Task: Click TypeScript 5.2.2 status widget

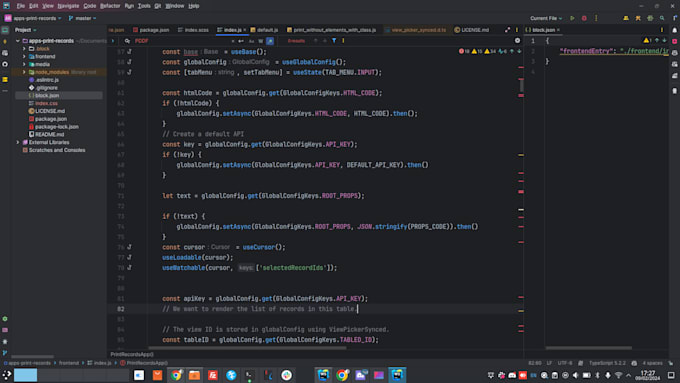Action: click(x=607, y=363)
